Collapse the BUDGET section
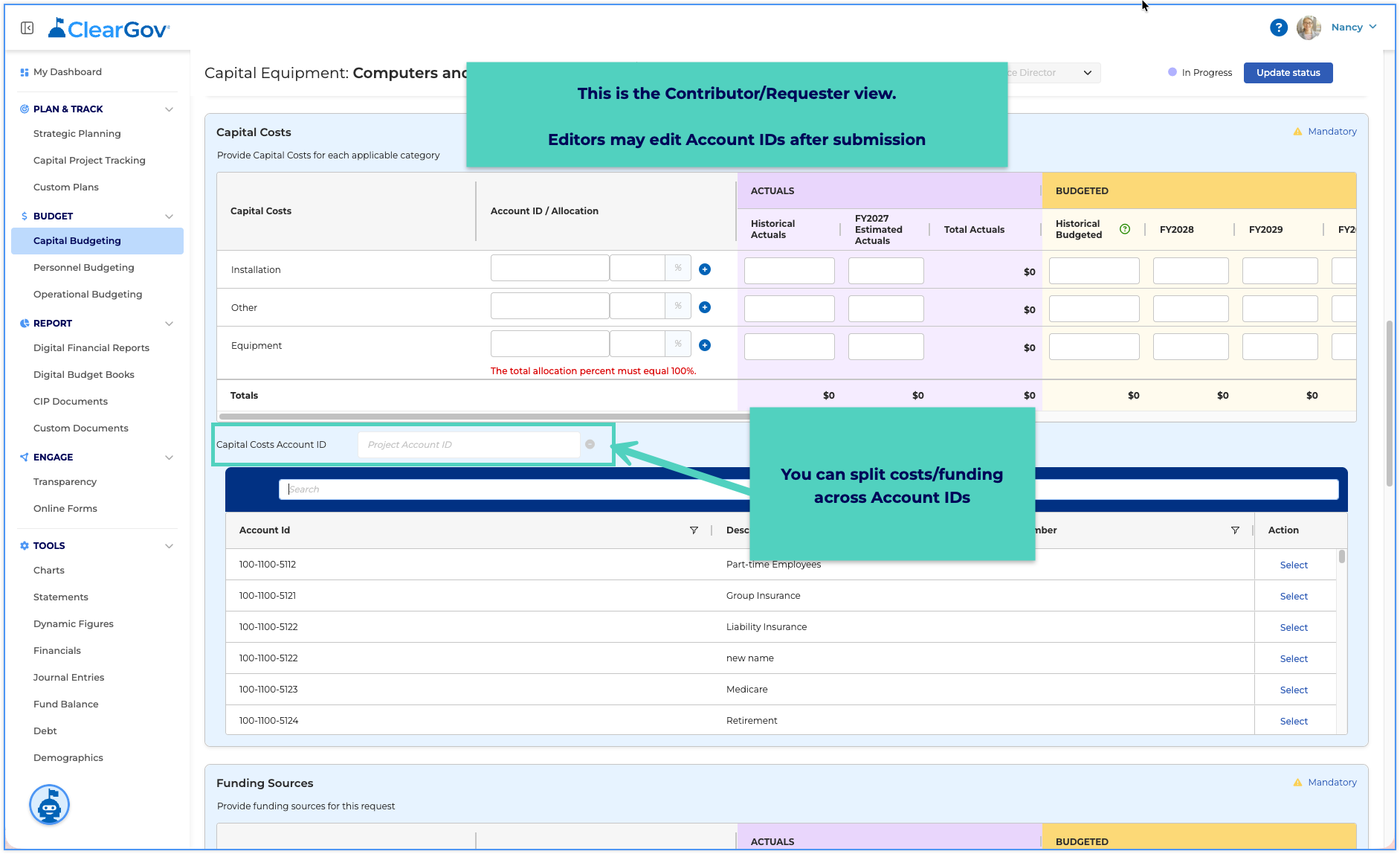This screenshot has height=854, width=1400. coord(169,216)
